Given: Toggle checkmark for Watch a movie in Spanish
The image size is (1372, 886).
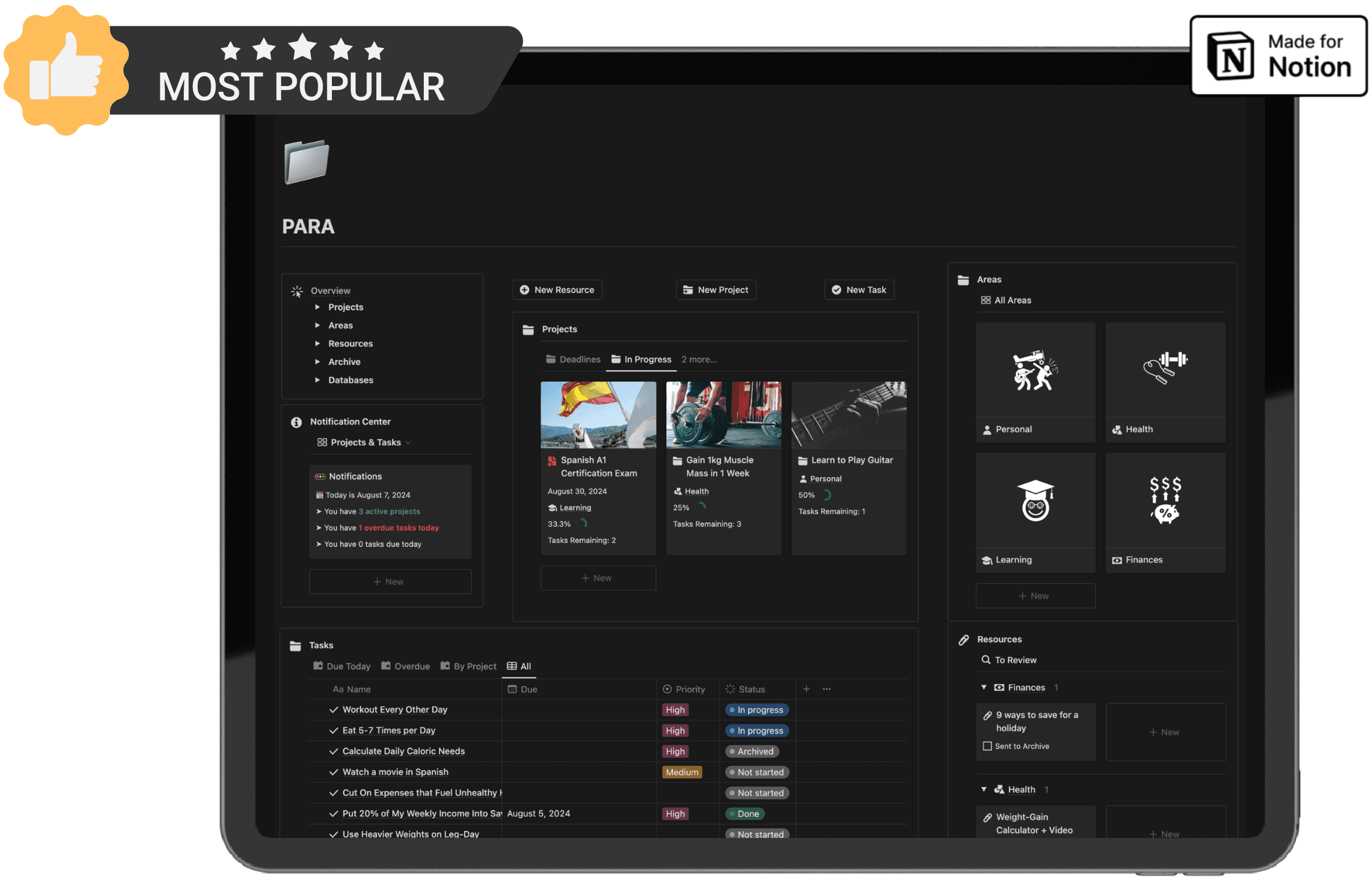Looking at the screenshot, I should point(334,772).
